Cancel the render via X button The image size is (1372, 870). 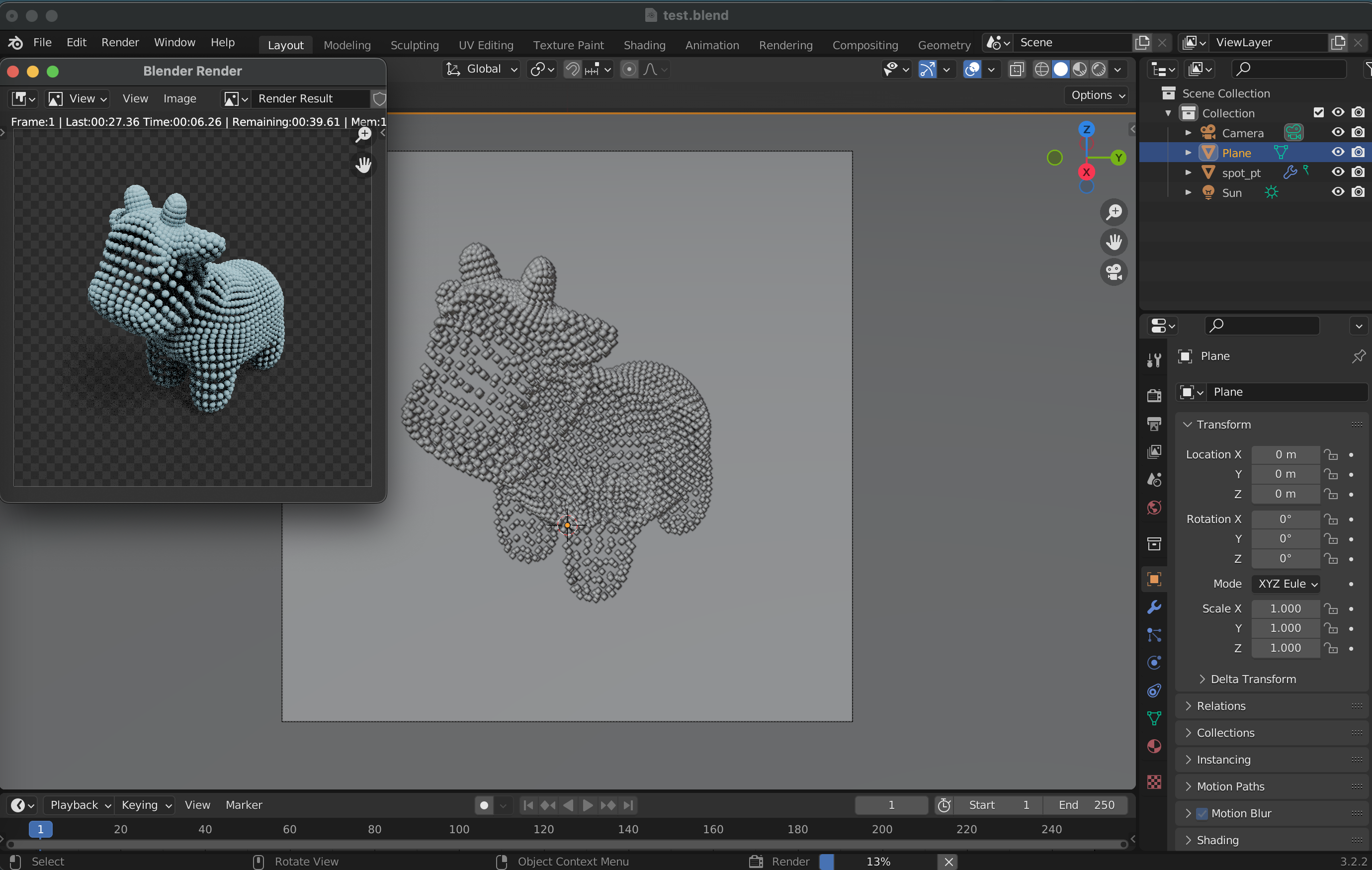[947, 862]
